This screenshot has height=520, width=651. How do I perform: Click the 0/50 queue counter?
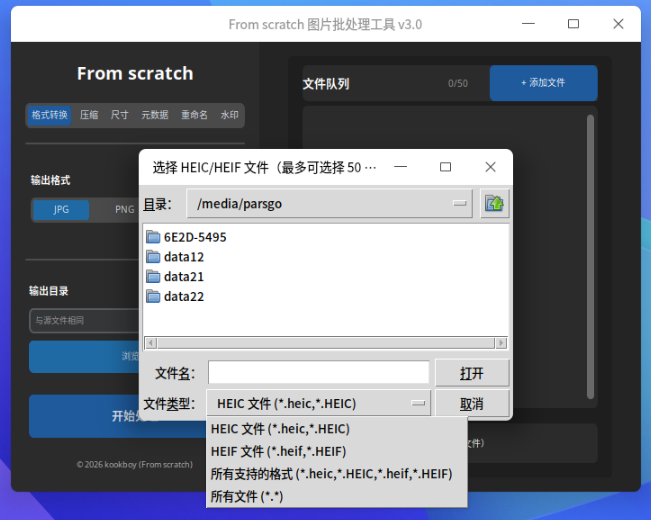pyautogui.click(x=458, y=83)
